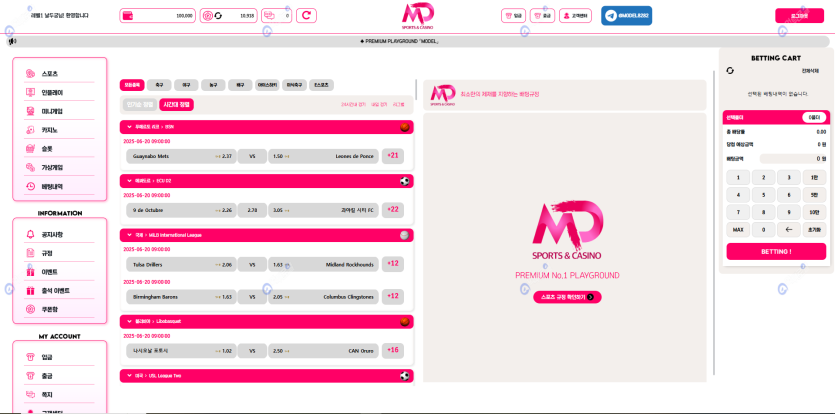This screenshot has width=835, height=414.
Task: Select the 농구 sport tab
Action: [213, 85]
